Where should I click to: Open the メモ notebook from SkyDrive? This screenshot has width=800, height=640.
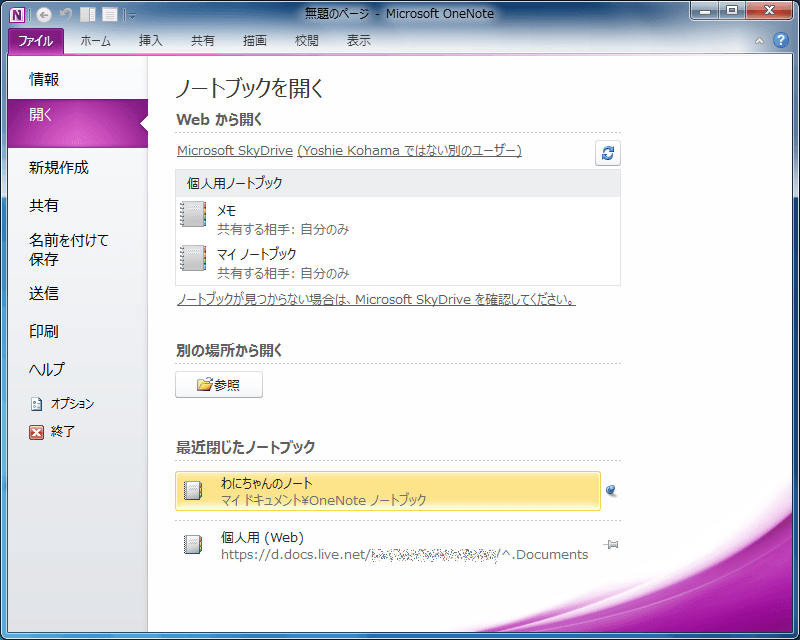tap(398, 219)
